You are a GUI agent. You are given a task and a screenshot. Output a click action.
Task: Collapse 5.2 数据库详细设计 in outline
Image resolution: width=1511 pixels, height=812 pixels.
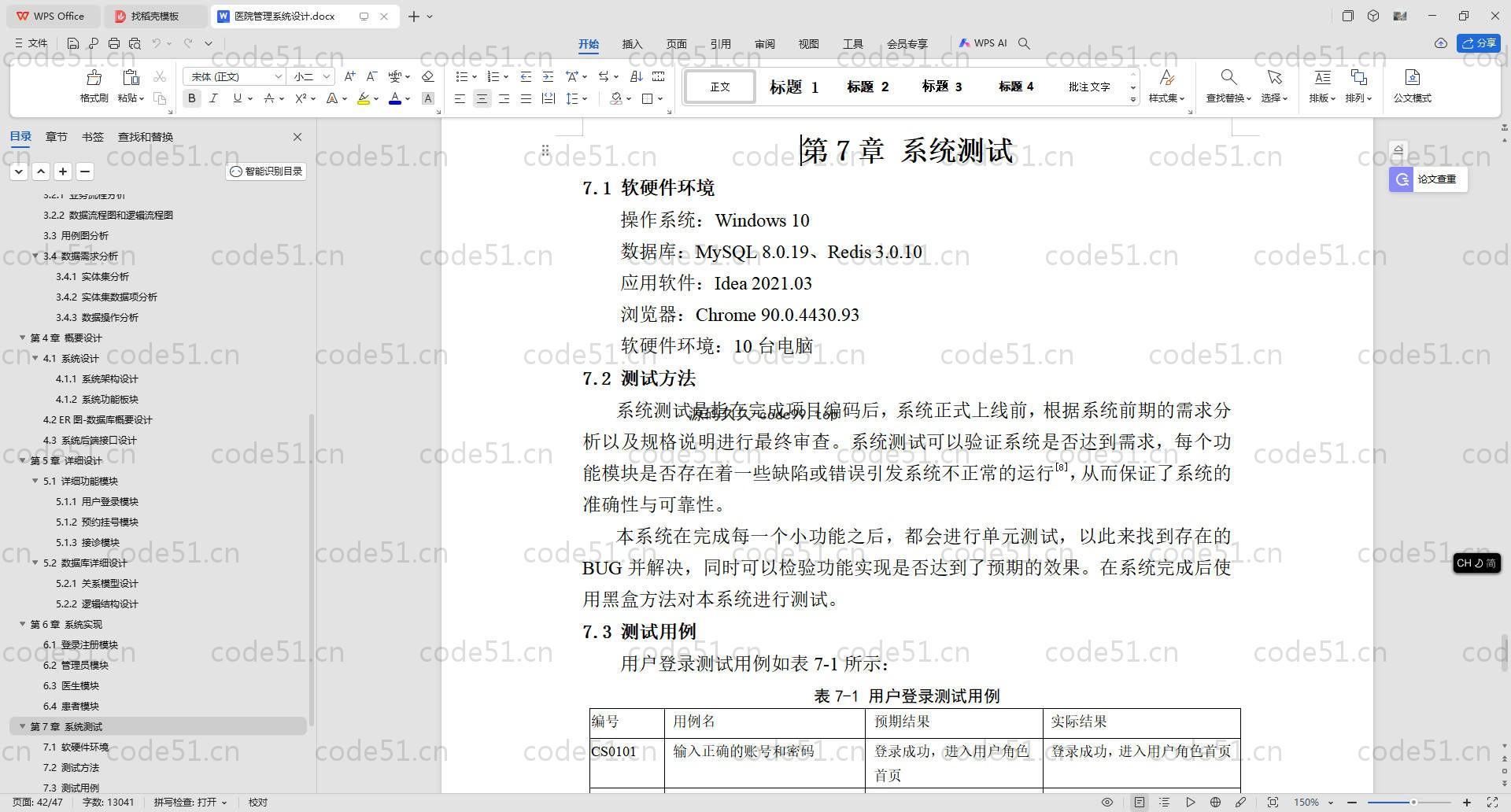click(35, 563)
